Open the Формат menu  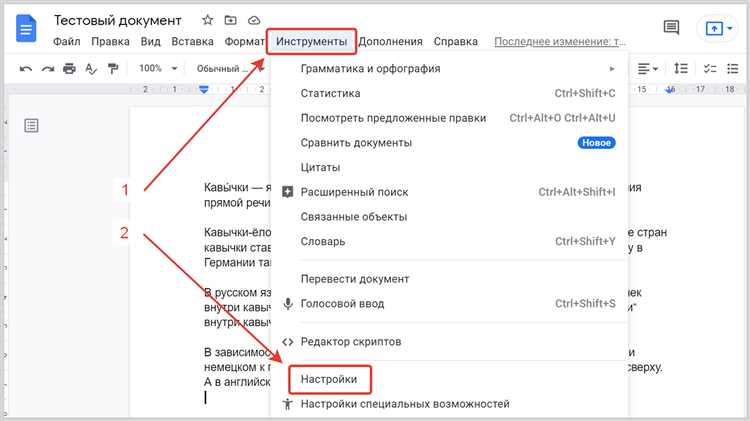[x=244, y=42]
